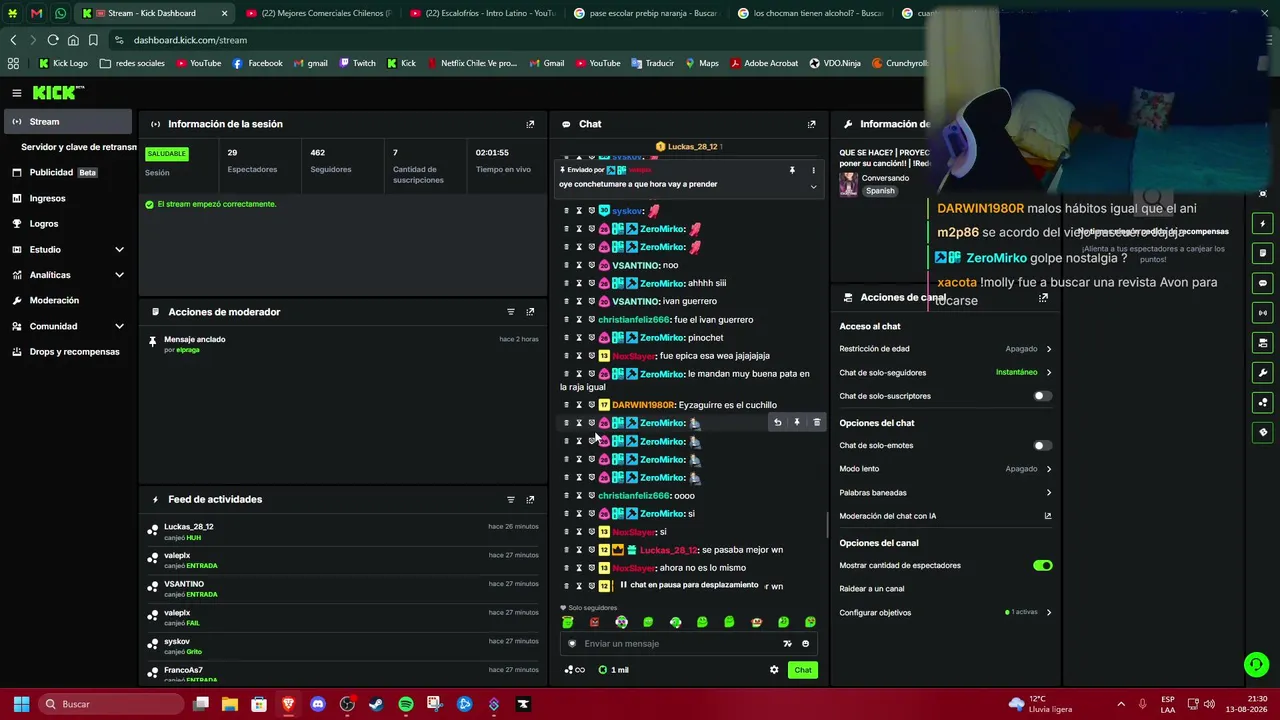This screenshot has width=1280, height=720.
Task: Open the green support headset button
Action: [x=1256, y=663]
